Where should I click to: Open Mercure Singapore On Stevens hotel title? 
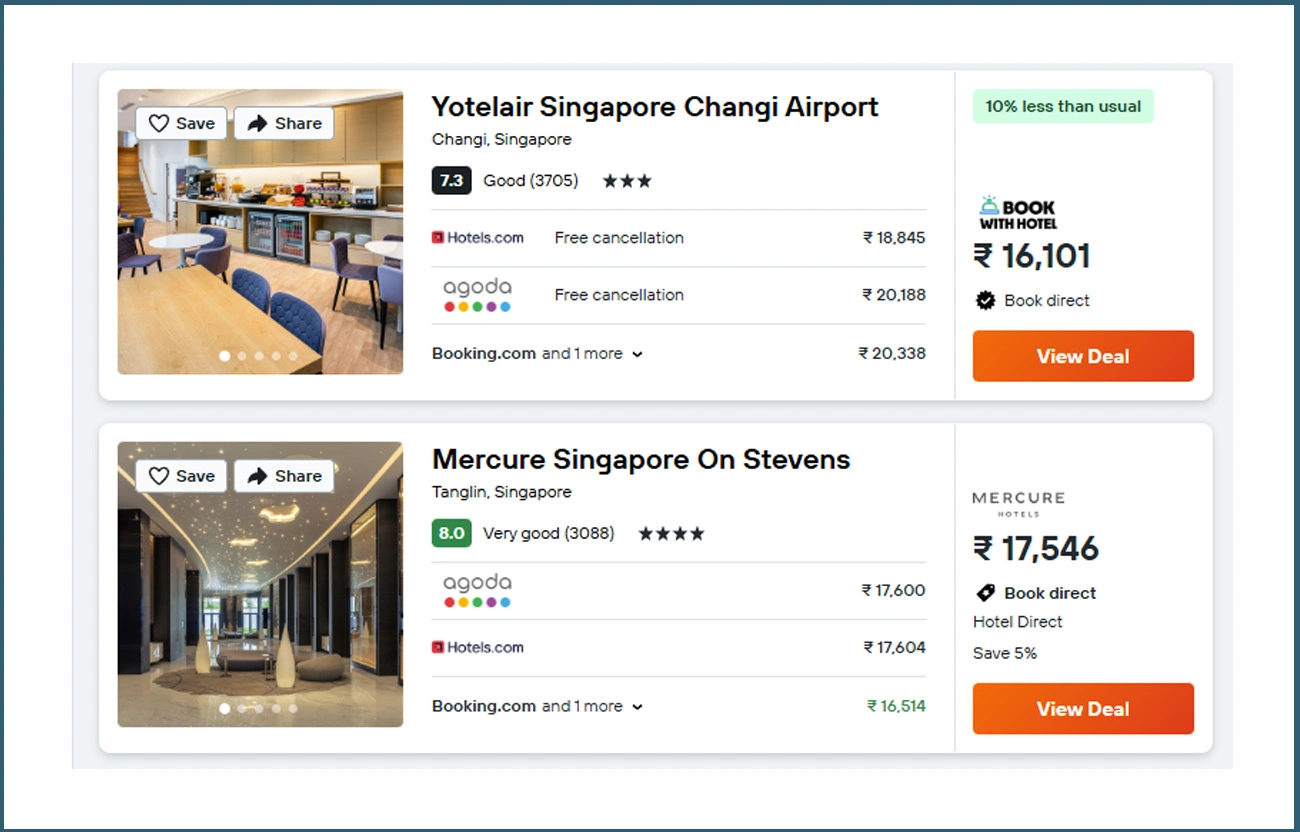(641, 460)
